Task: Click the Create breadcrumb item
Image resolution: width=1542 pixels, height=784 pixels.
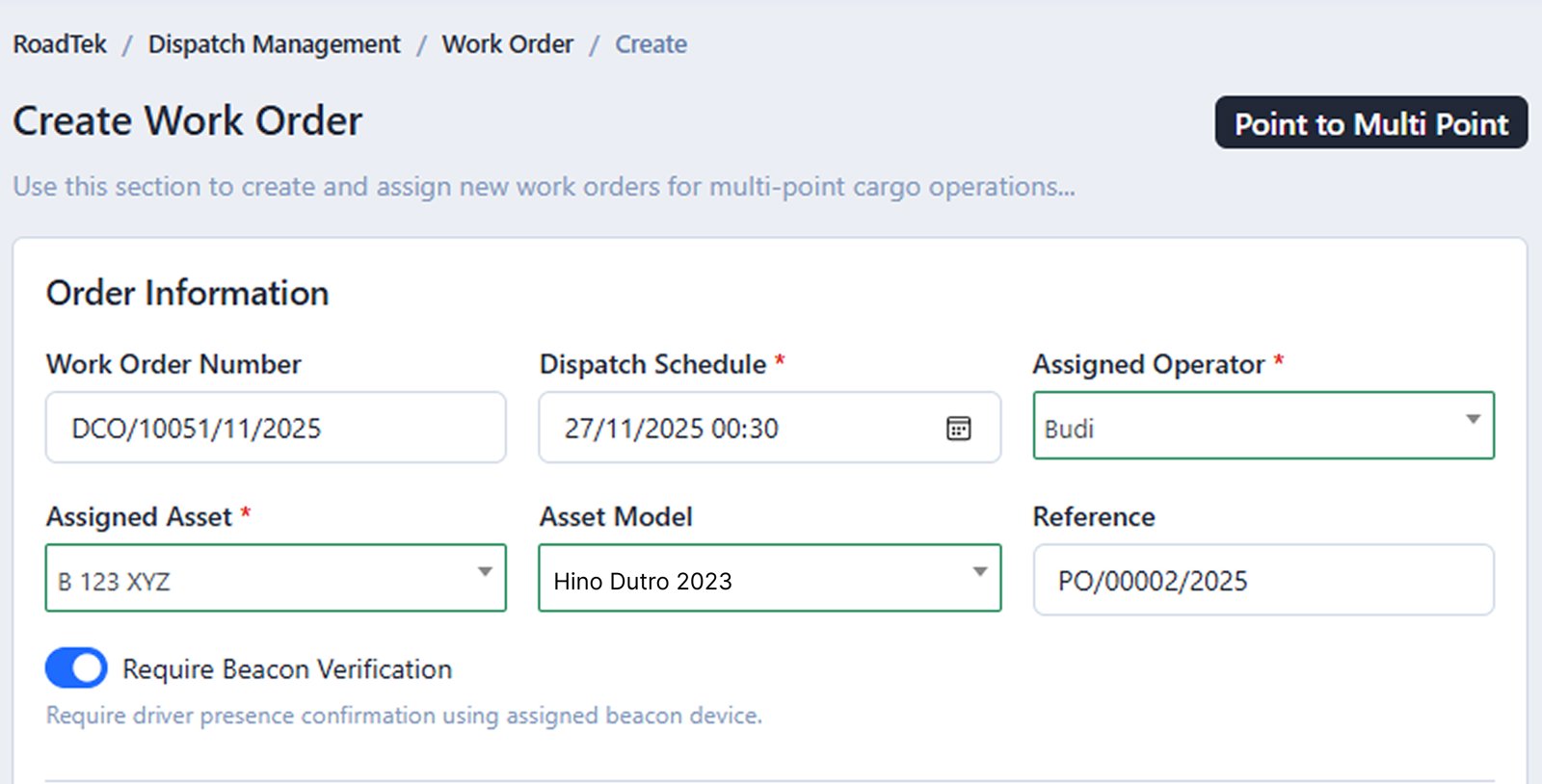Action: point(651,44)
